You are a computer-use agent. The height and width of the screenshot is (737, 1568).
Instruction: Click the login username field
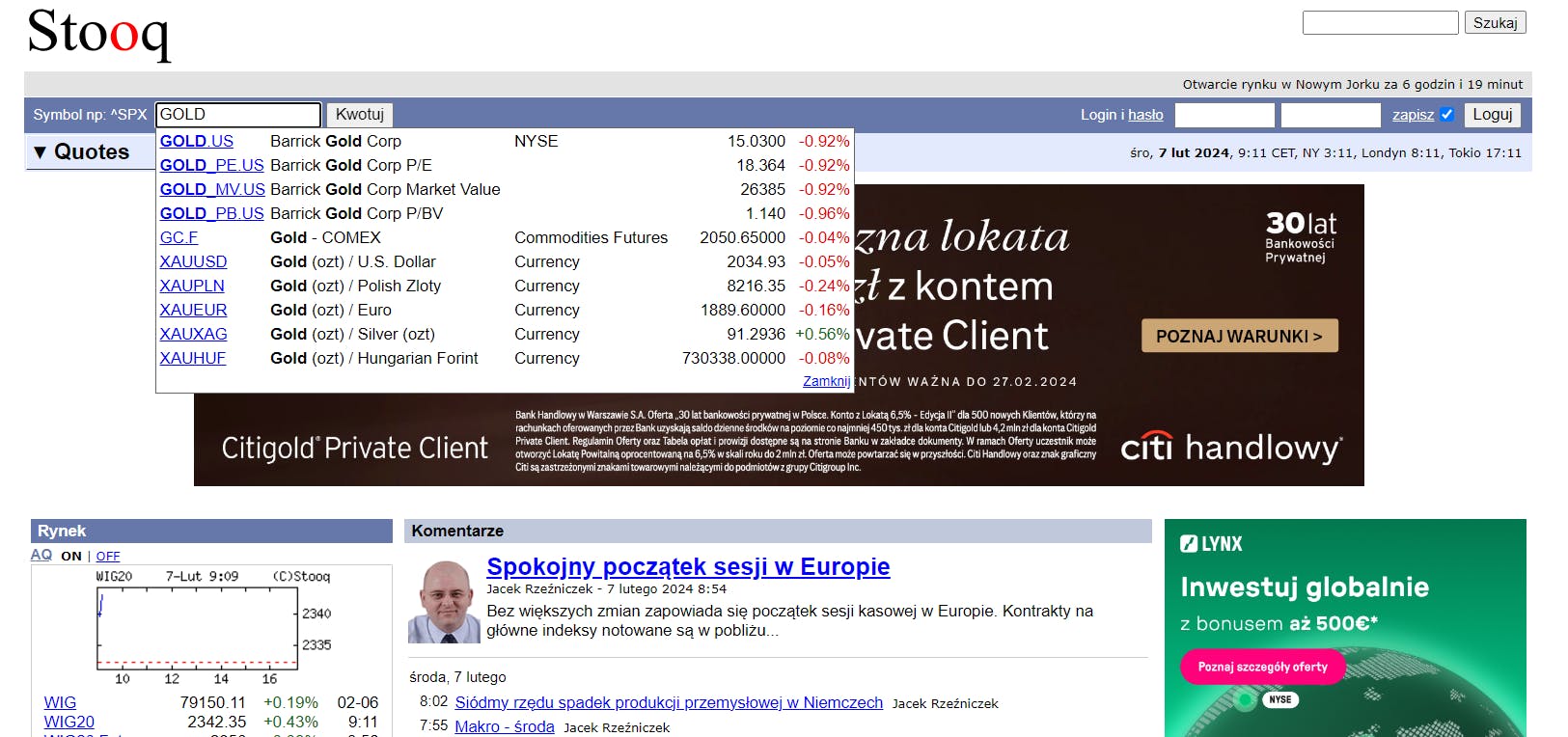[1224, 115]
